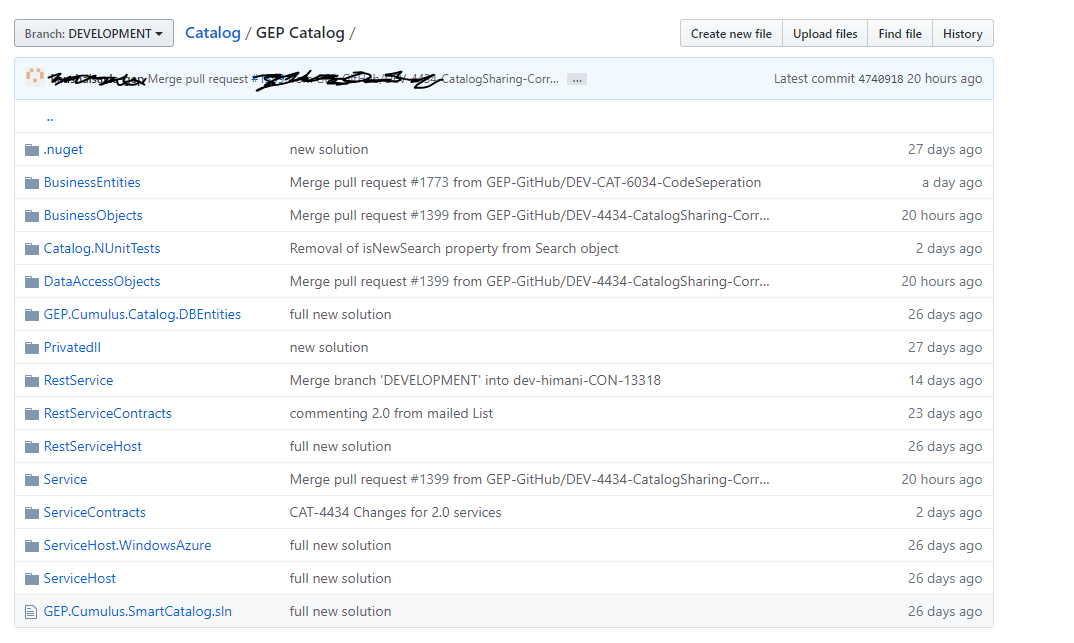This screenshot has height=643, width=1074.
Task: Click the Upload files button
Action: [825, 34]
